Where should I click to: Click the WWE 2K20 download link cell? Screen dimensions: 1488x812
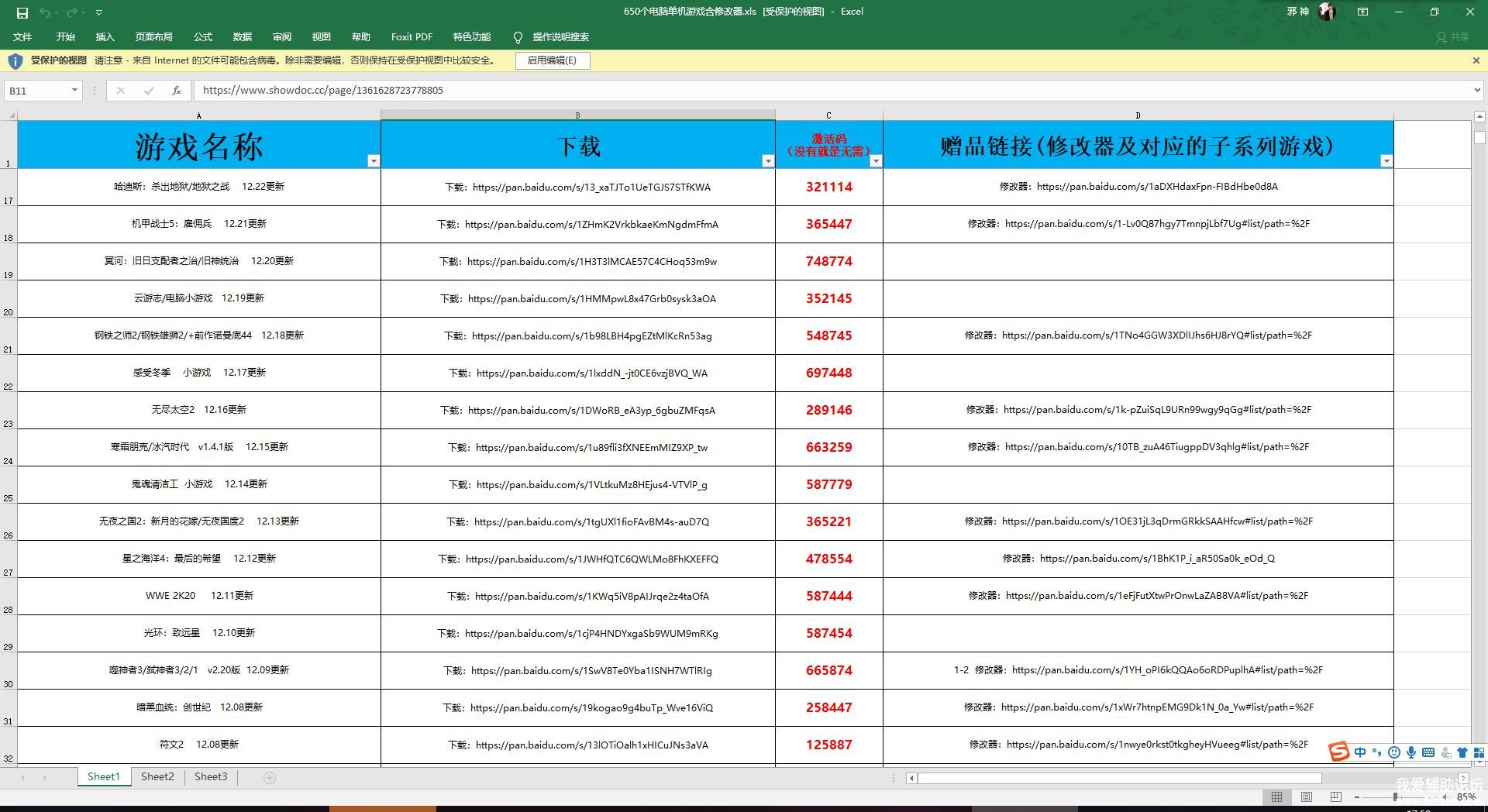pyautogui.click(x=577, y=596)
